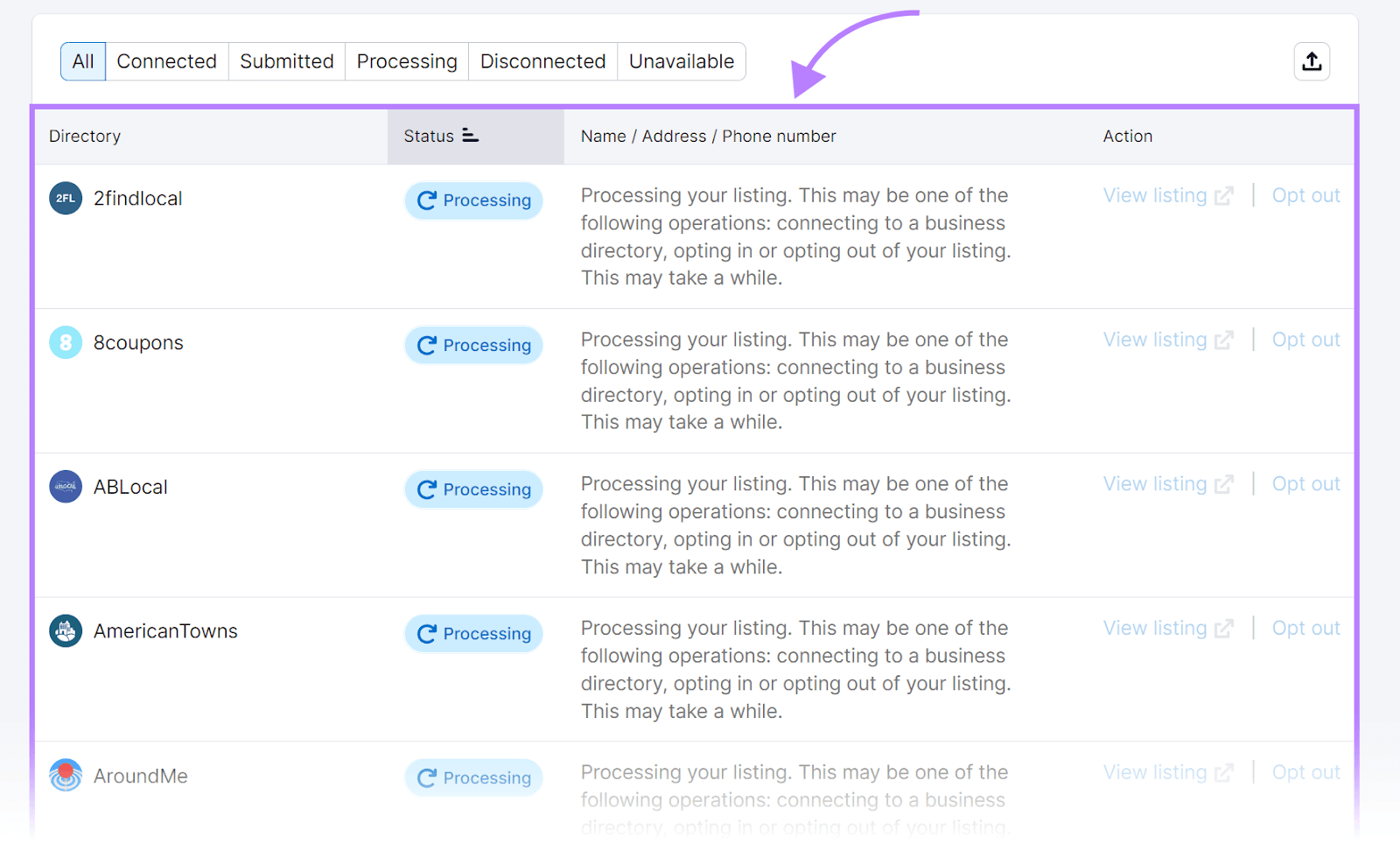The height and width of the screenshot is (844, 1400).
Task: Switch to the Connected filter tab
Action: click(167, 61)
